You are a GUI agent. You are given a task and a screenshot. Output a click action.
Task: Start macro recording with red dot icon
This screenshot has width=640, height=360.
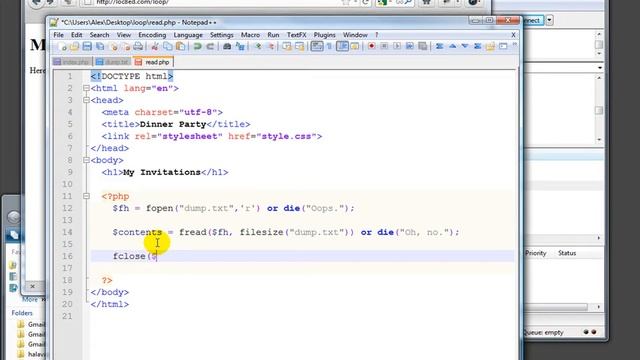(x=371, y=47)
